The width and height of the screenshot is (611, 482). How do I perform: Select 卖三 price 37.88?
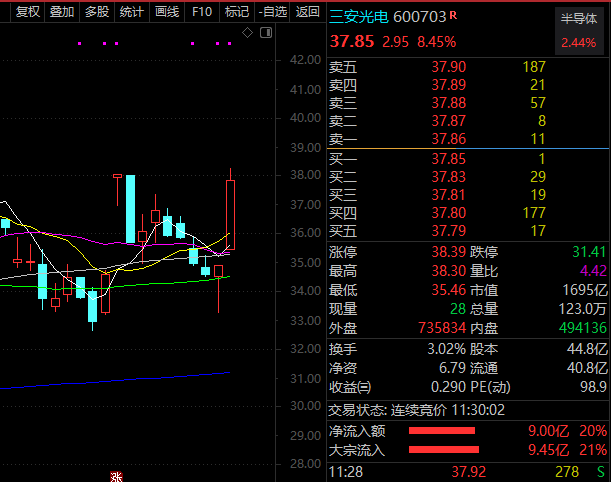pos(449,103)
